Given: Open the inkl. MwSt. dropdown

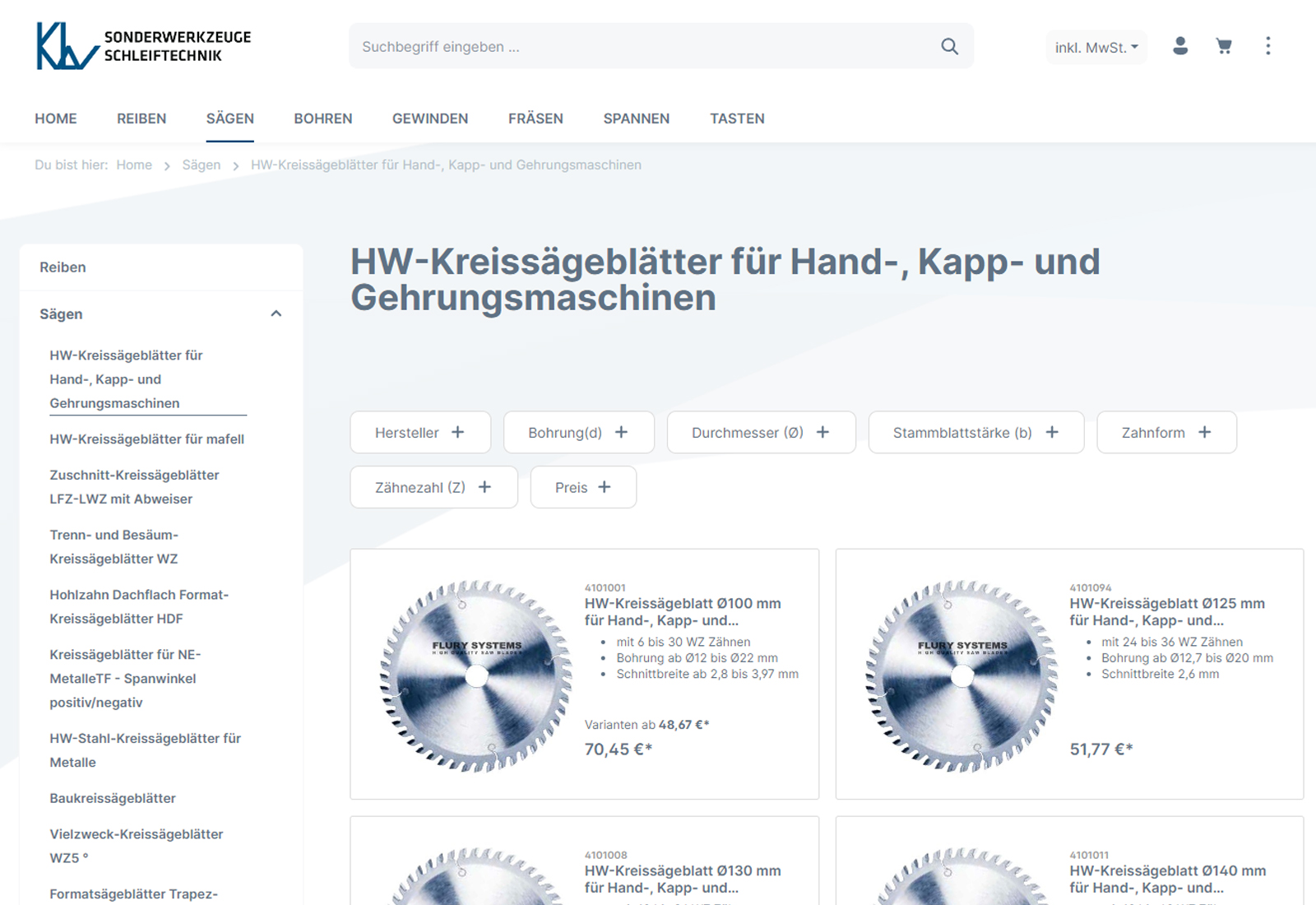Looking at the screenshot, I should coord(1096,48).
